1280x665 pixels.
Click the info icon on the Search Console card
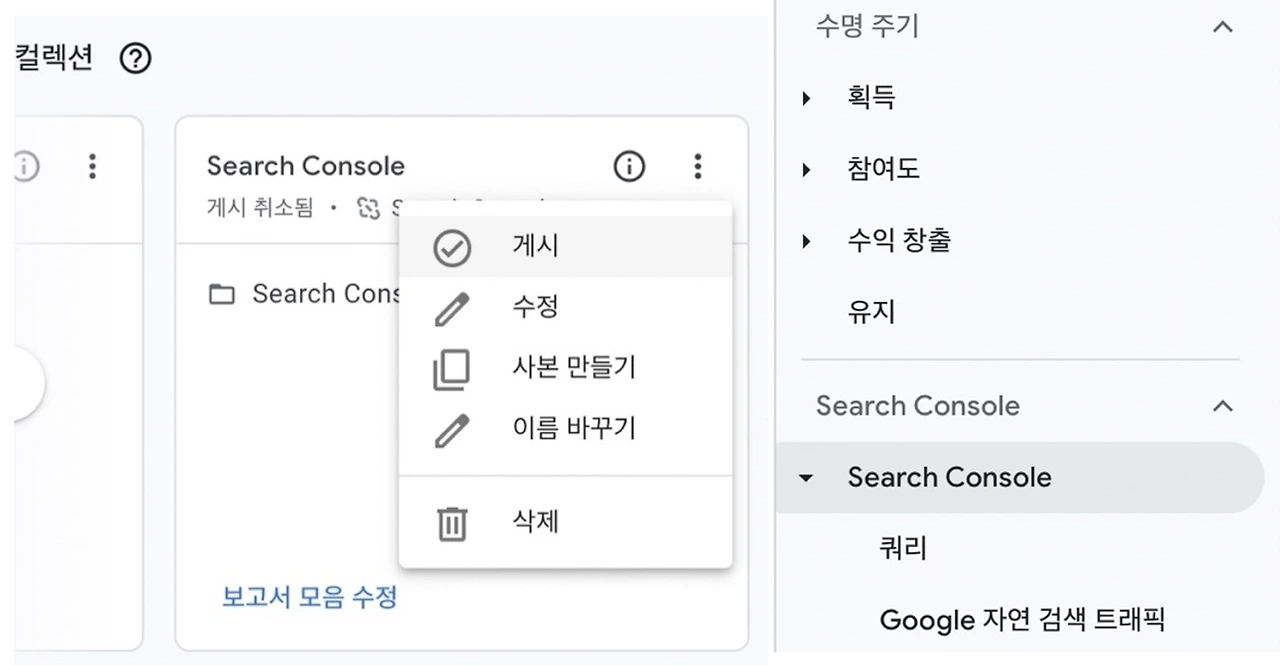(x=629, y=166)
